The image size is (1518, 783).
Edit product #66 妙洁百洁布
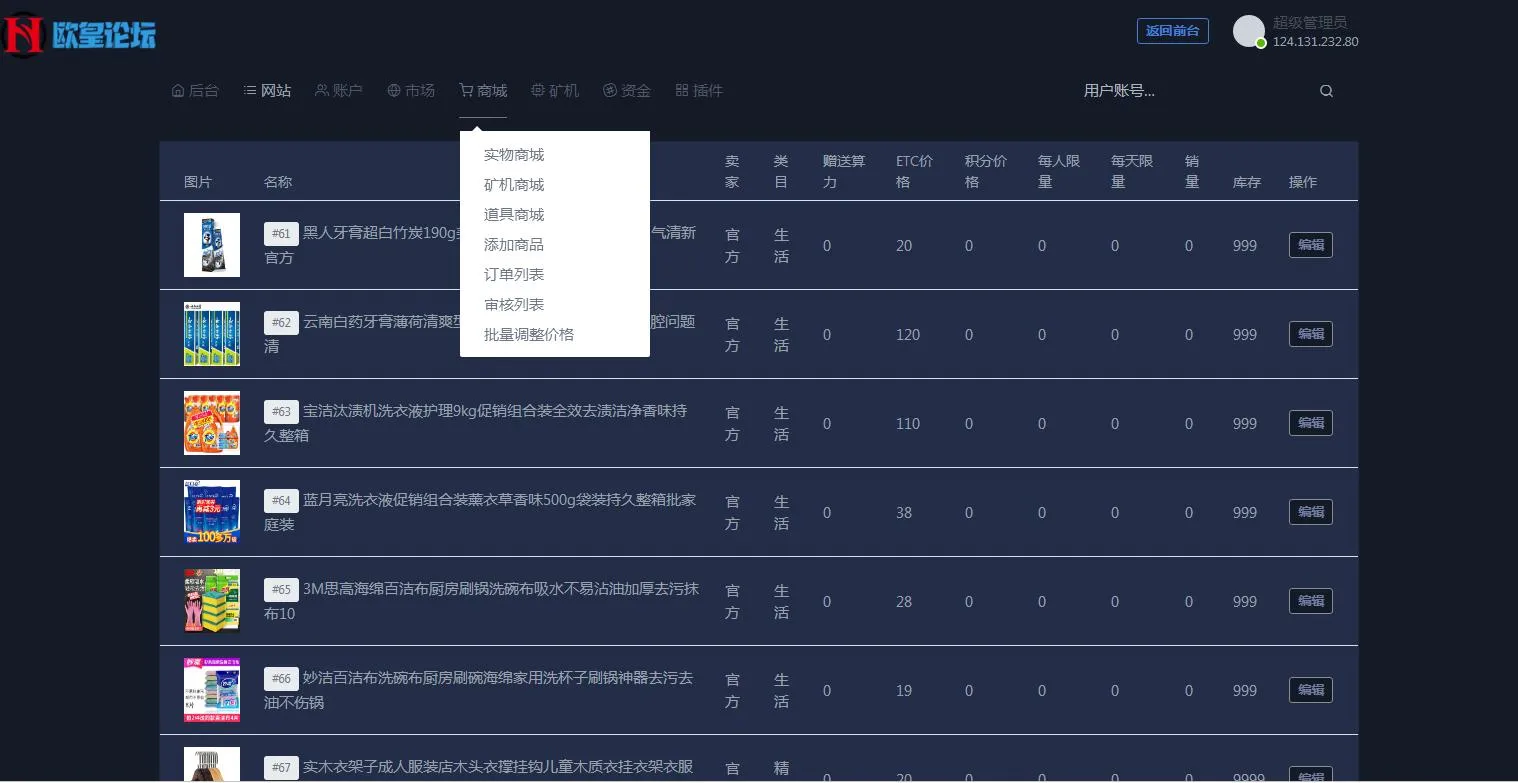[x=1310, y=690]
